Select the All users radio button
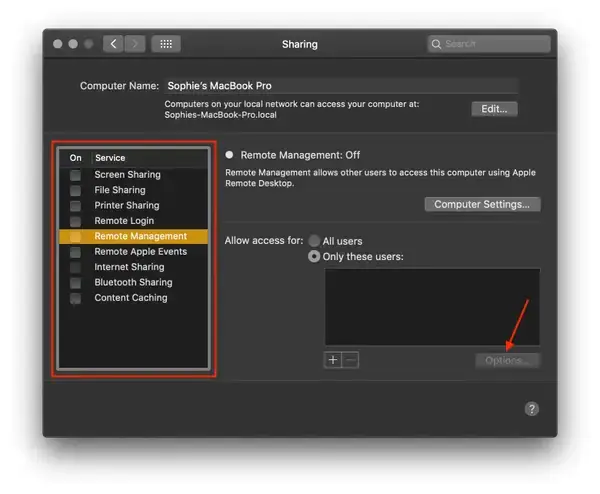Viewport: 600px width, 494px height. pyautogui.click(x=314, y=241)
